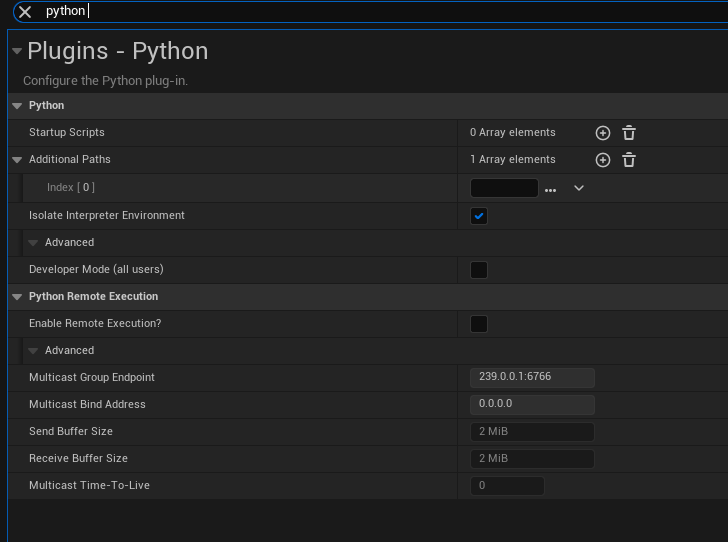Select the Enable Remote Execution? label
The height and width of the screenshot is (542, 728).
(95, 323)
